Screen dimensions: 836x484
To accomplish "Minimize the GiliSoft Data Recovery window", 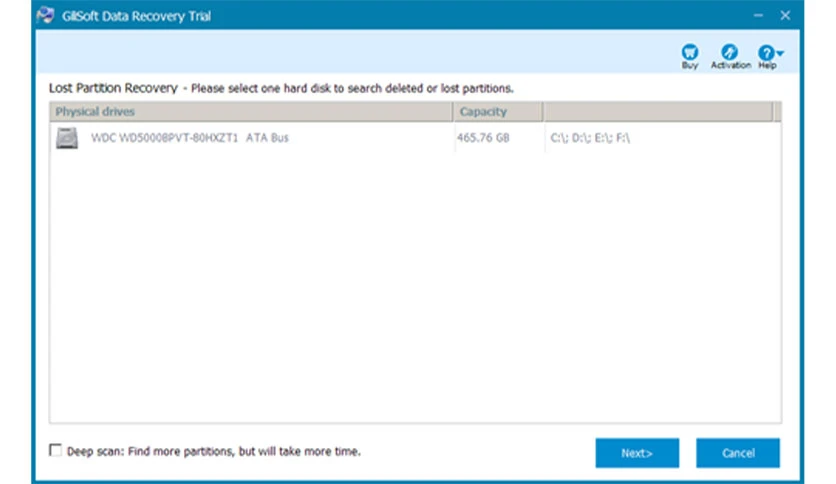I will [758, 15].
